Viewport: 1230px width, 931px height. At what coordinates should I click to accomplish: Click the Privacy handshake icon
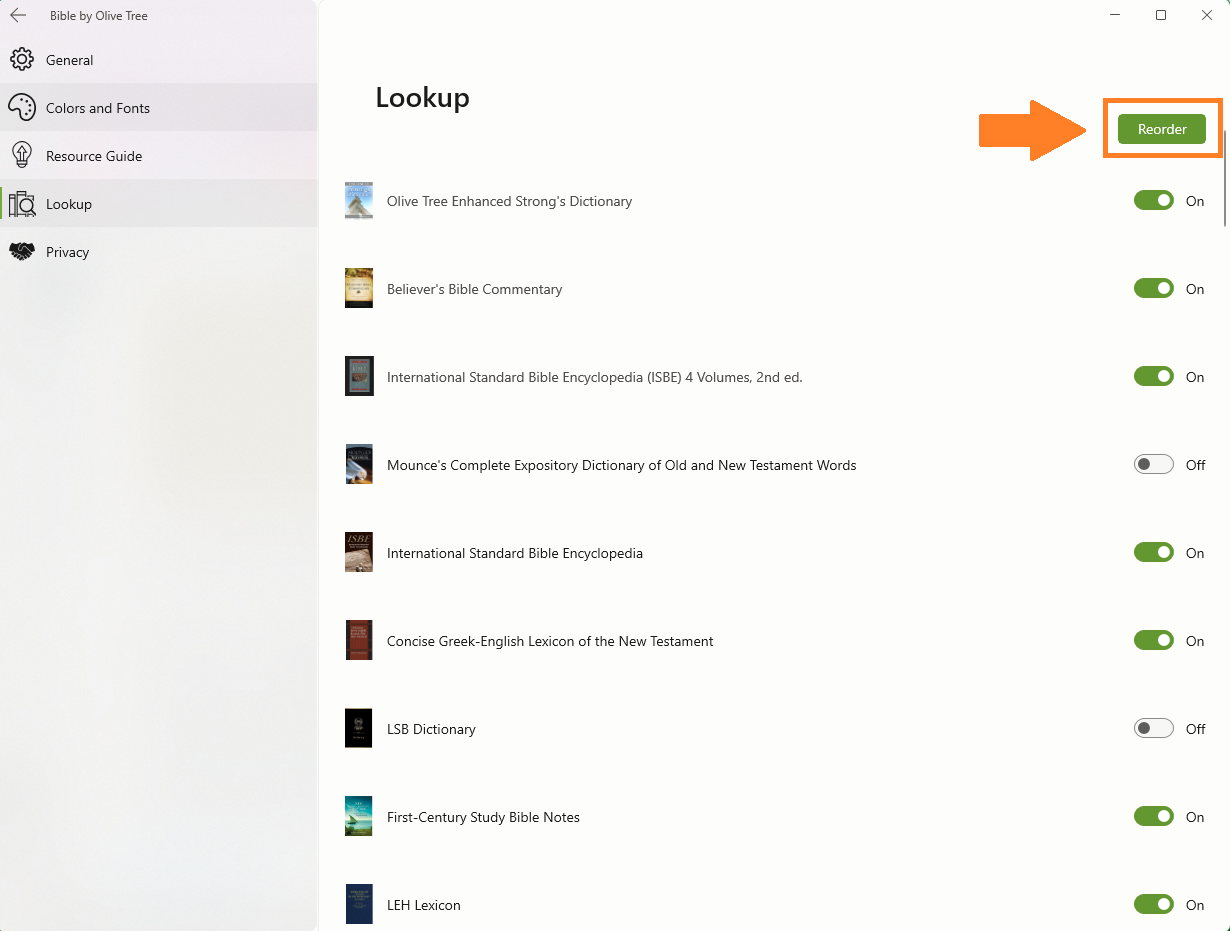click(x=22, y=252)
